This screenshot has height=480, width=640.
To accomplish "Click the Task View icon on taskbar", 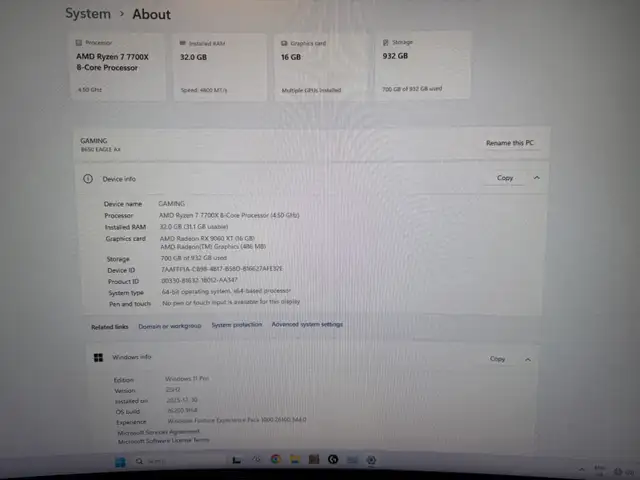I will [236, 460].
